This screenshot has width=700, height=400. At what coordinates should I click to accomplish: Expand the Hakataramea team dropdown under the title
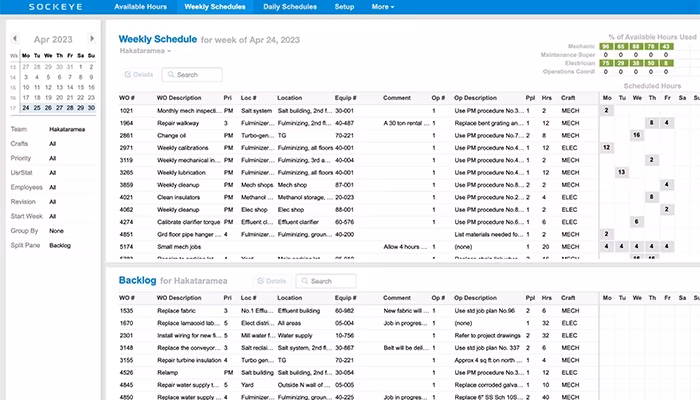tap(145, 51)
